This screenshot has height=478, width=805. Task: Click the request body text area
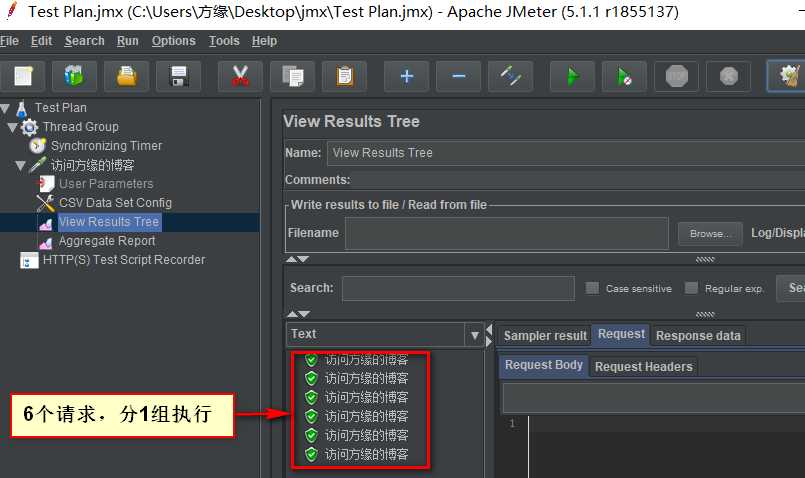[666, 447]
